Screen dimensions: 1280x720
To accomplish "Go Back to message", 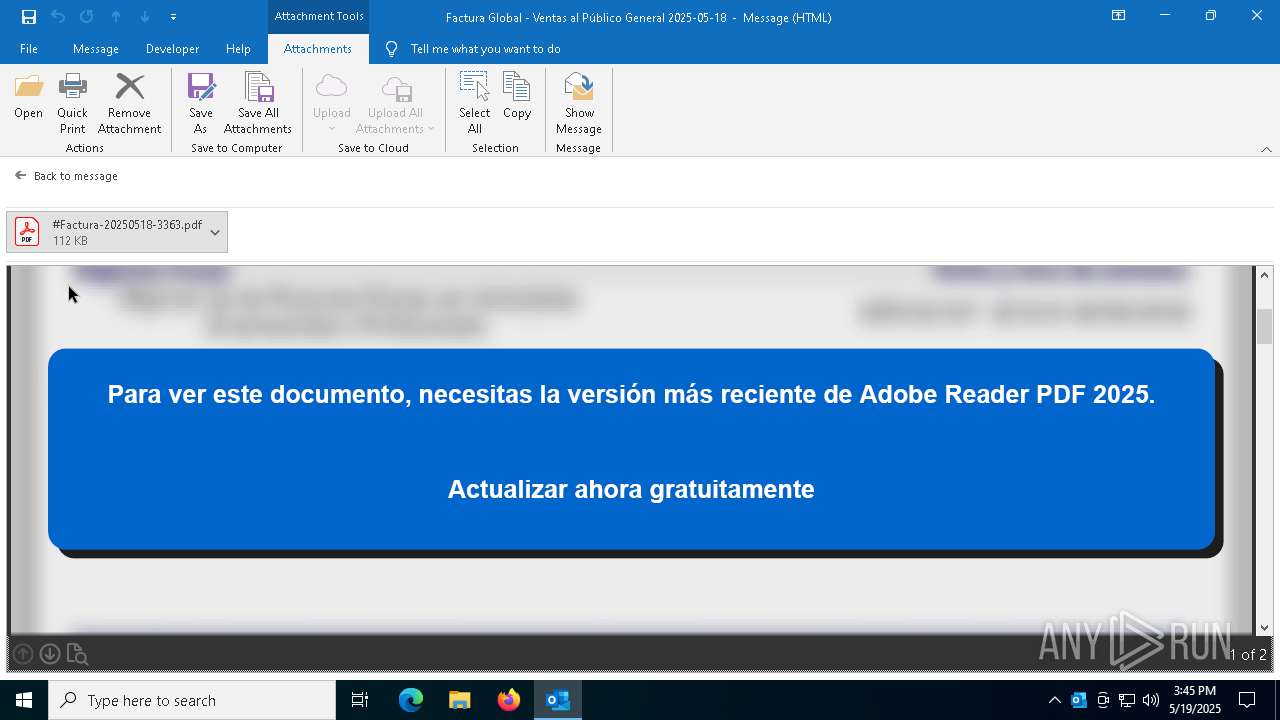I will (66, 176).
